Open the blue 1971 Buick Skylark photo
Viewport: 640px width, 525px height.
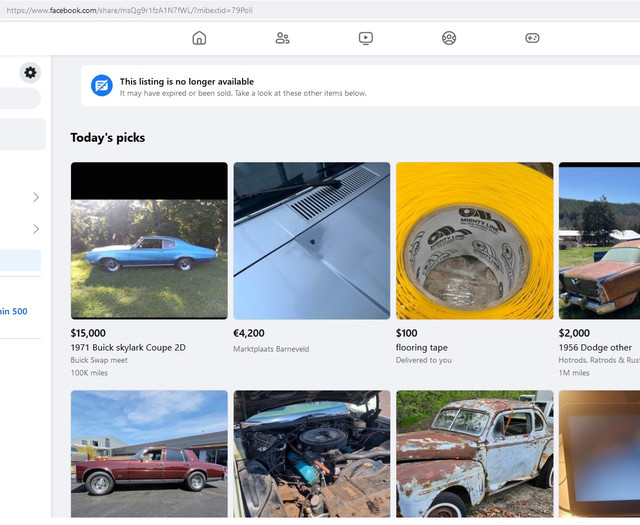coord(149,240)
